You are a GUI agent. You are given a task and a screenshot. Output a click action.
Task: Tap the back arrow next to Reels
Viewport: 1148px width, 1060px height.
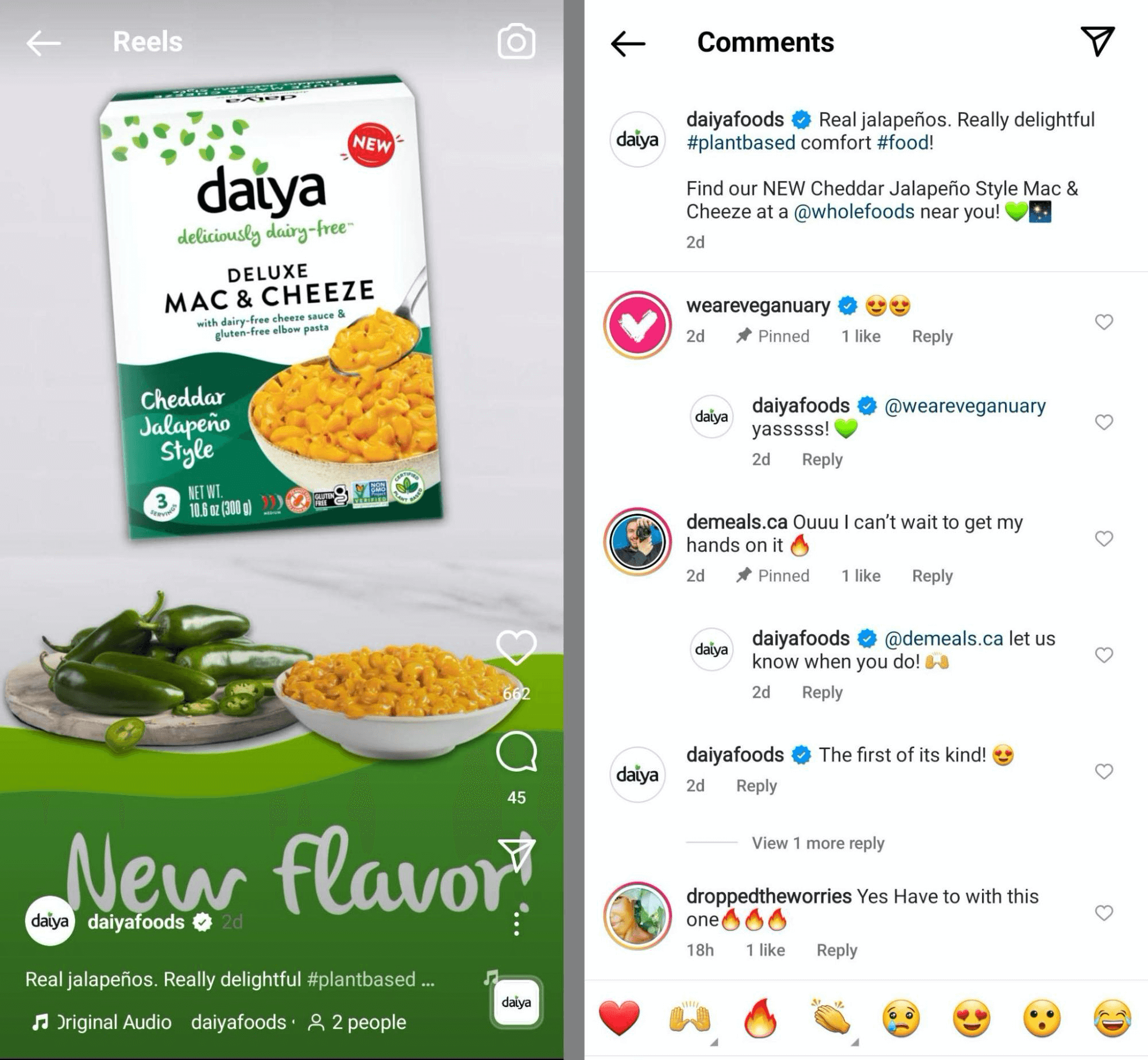[44, 43]
